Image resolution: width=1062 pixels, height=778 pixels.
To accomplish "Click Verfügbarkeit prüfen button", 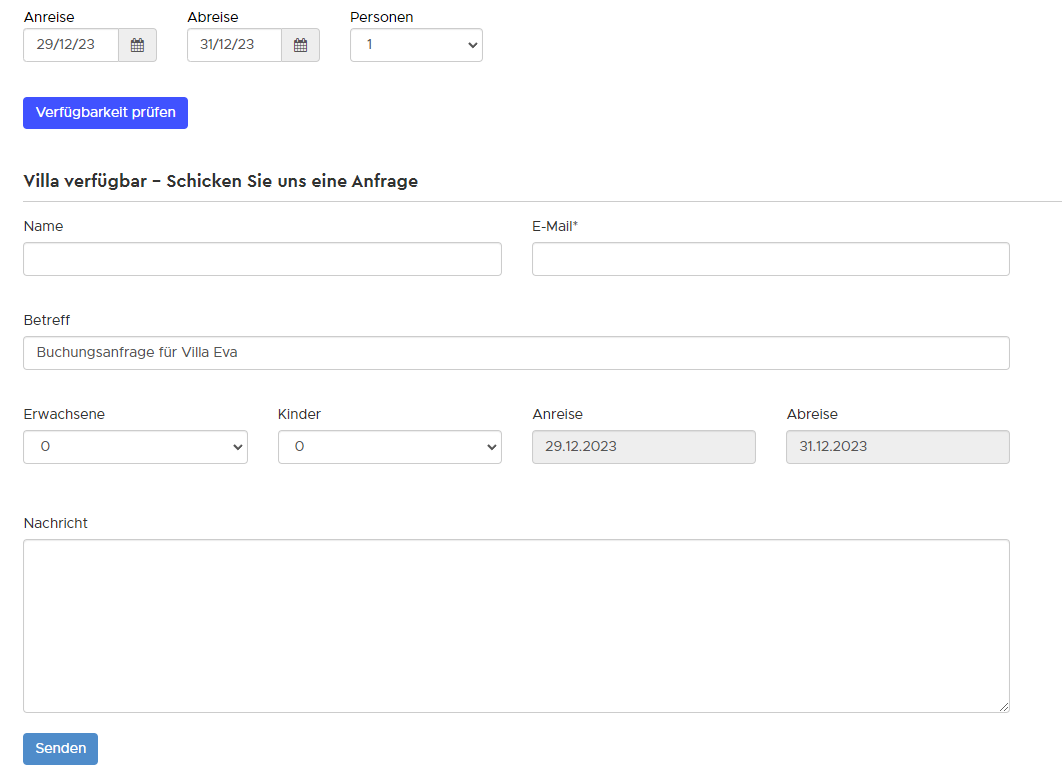I will (106, 112).
